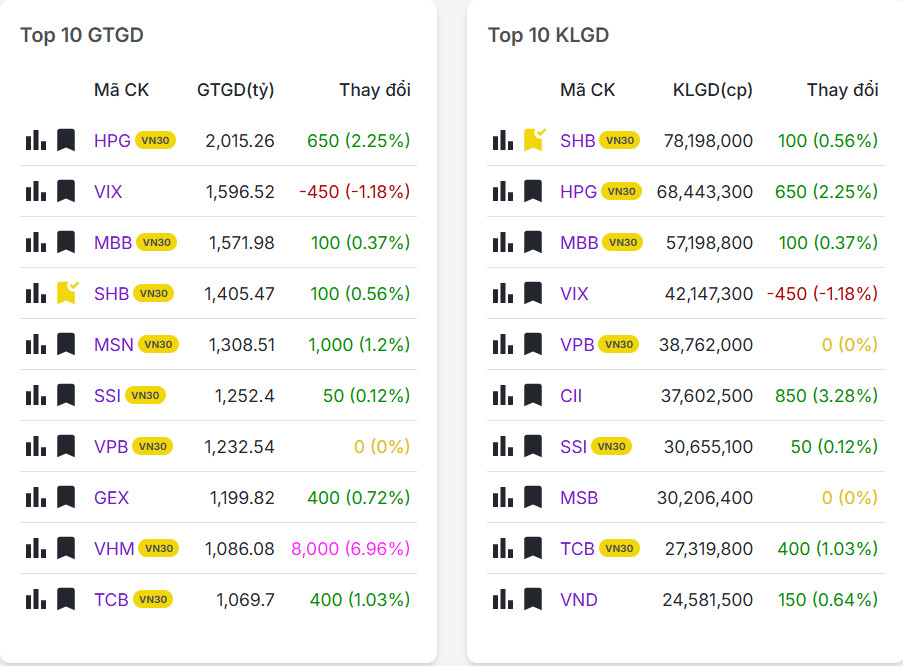The width and height of the screenshot is (903, 666).
Task: Bookmark TCB in Top 10 GTGD list
Action: tap(66, 599)
